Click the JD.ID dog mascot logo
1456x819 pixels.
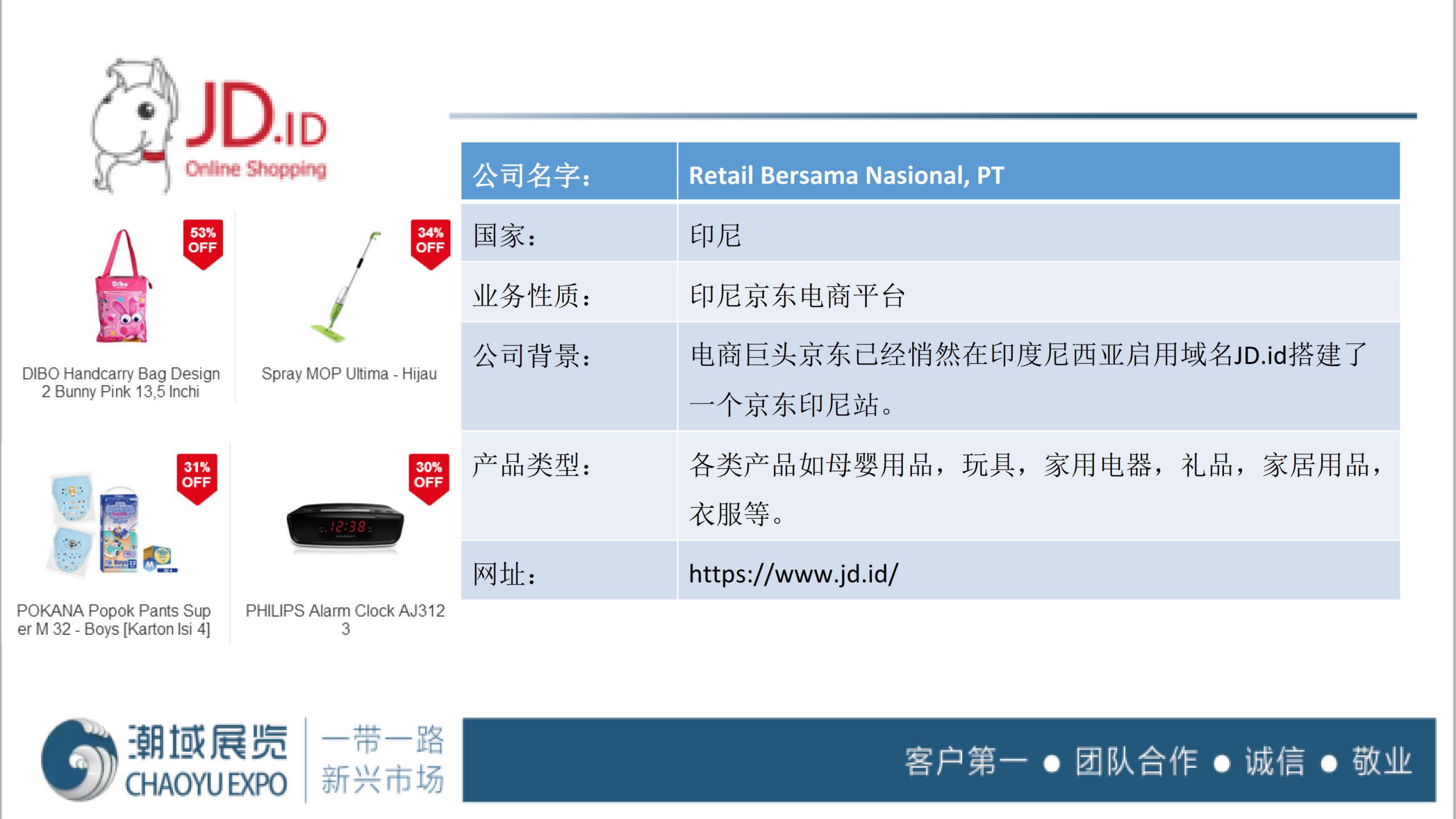(x=135, y=125)
